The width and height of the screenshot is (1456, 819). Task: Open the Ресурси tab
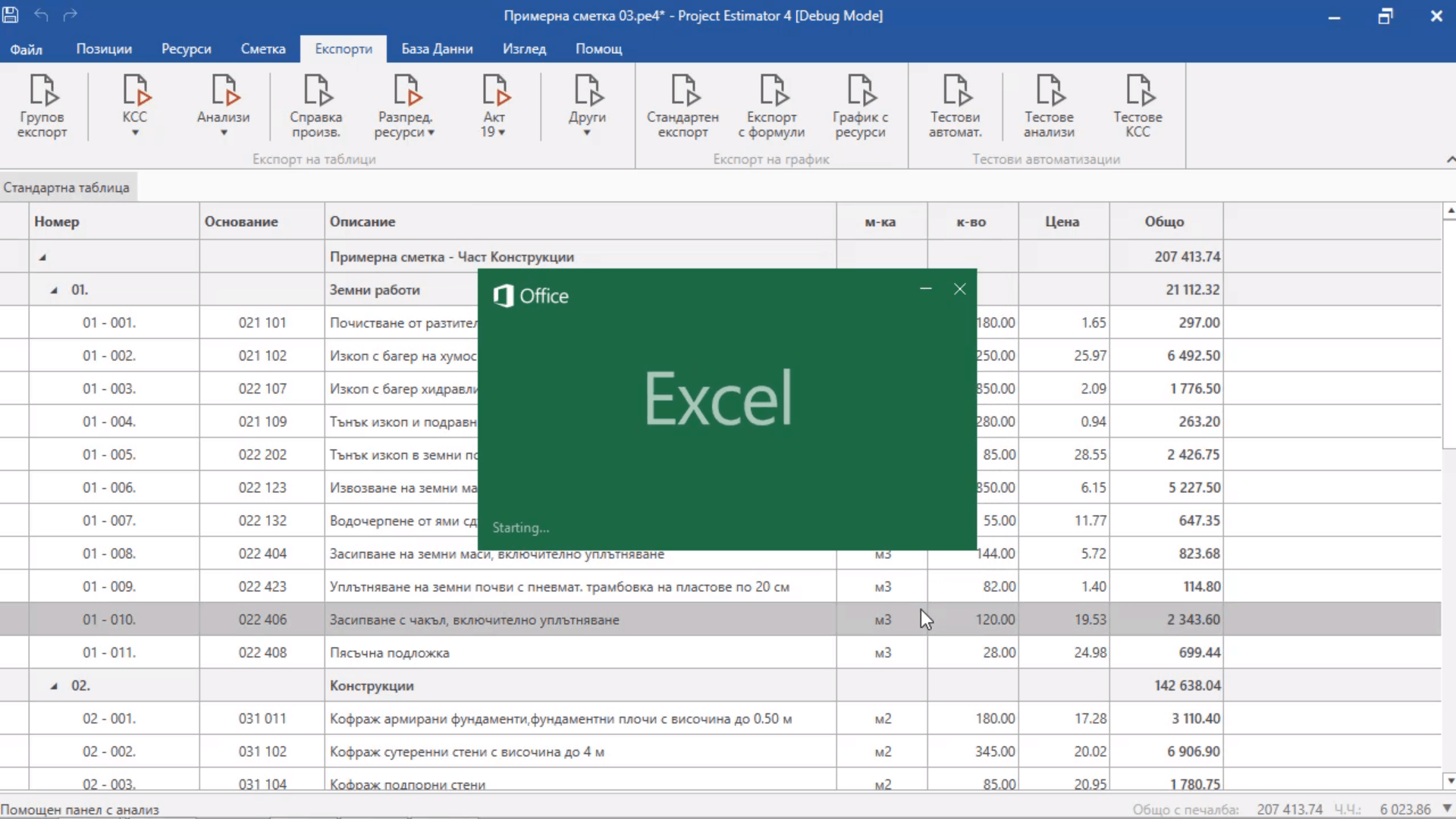[187, 49]
